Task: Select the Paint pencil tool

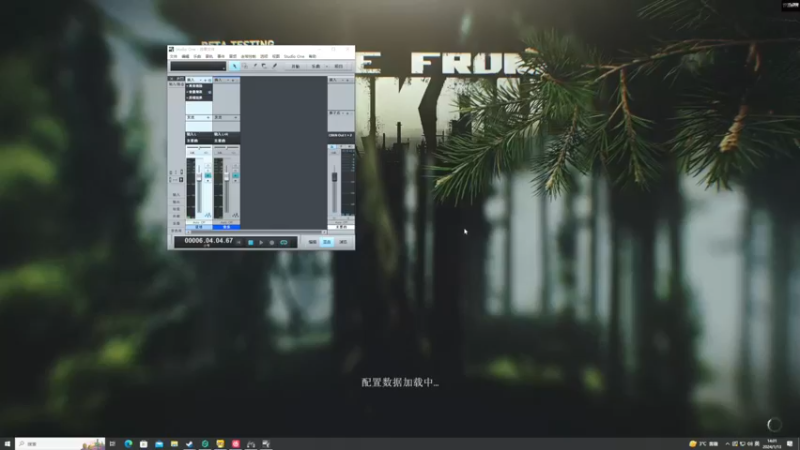Action: [274, 66]
